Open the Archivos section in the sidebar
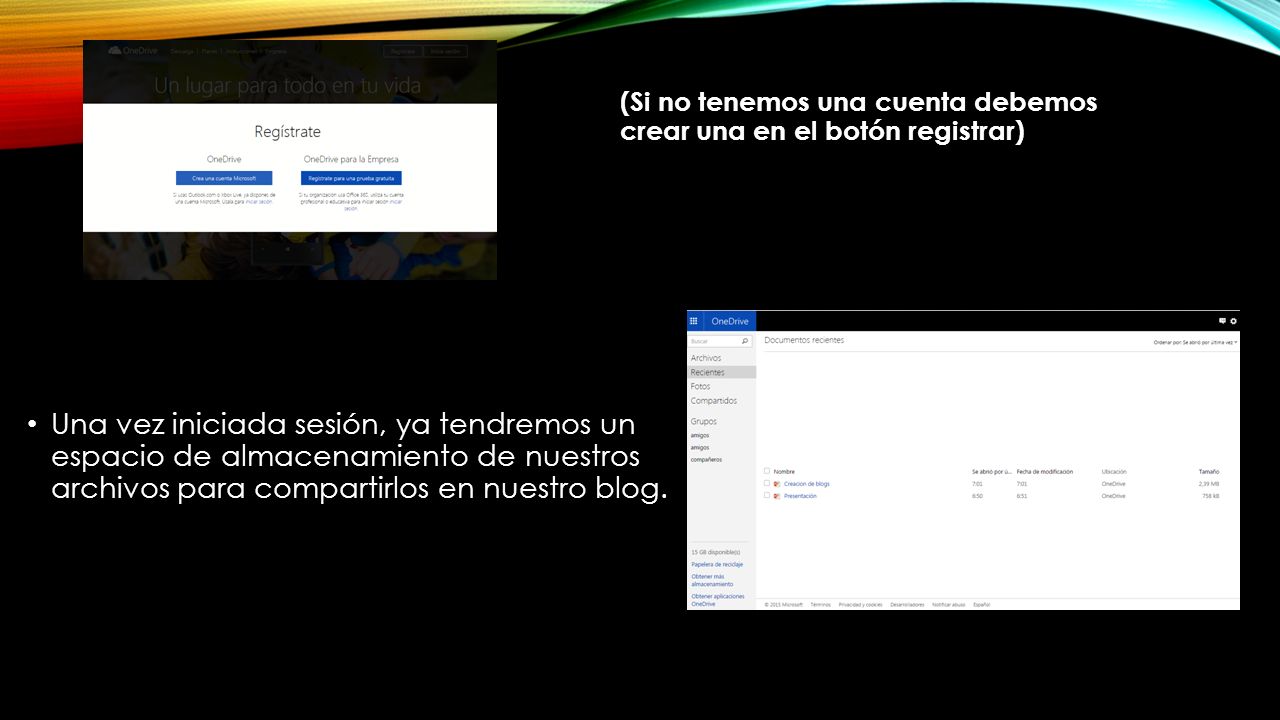This screenshot has height=720, width=1280. pos(706,358)
